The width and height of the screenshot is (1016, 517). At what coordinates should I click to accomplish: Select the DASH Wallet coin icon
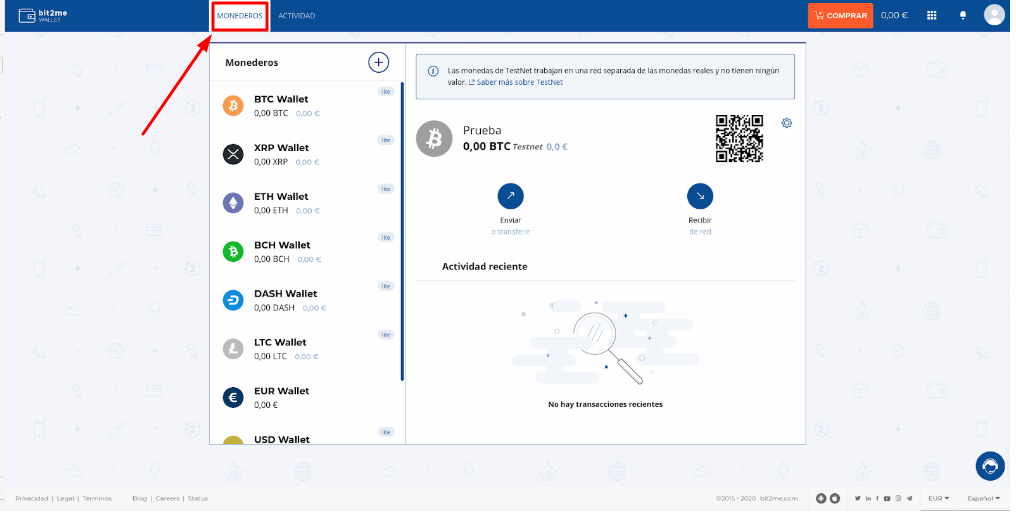tap(233, 300)
